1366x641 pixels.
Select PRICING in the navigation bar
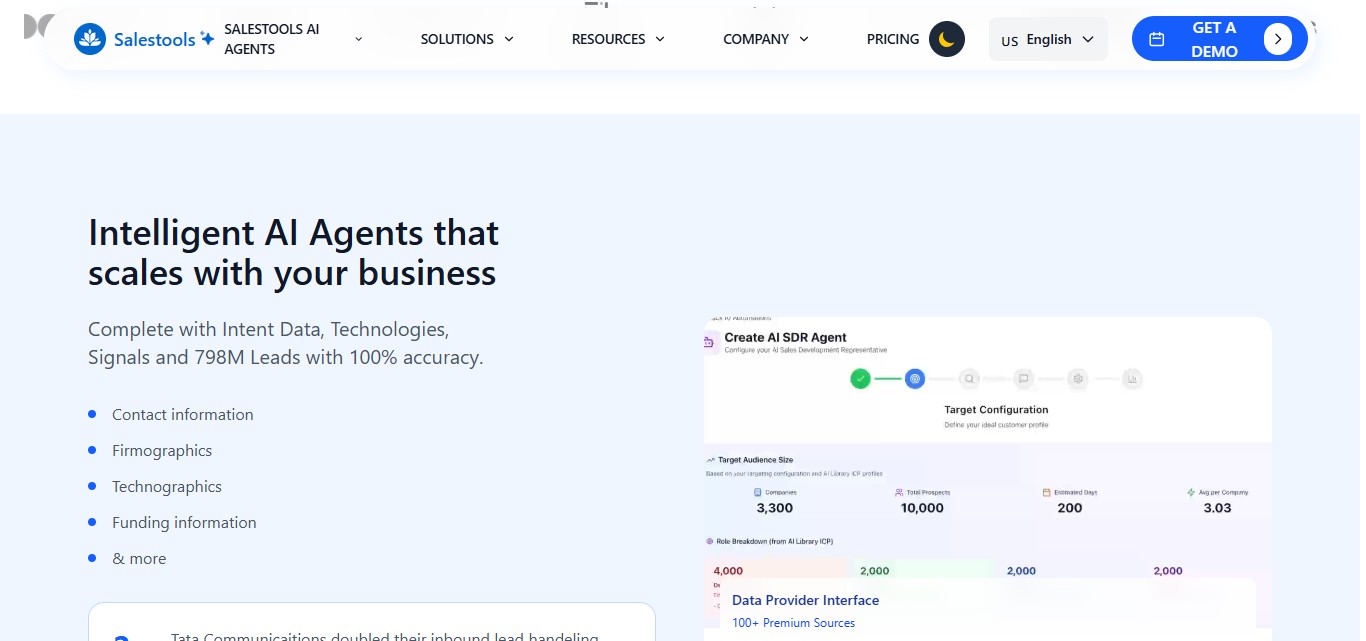[x=892, y=39]
